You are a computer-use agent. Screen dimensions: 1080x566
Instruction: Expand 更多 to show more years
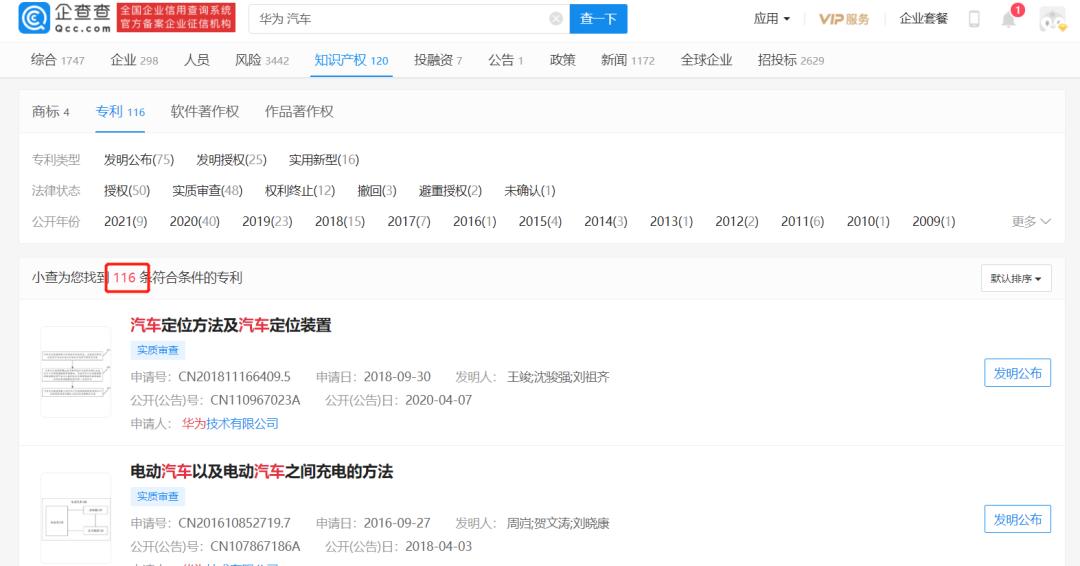pyautogui.click(x=1031, y=221)
